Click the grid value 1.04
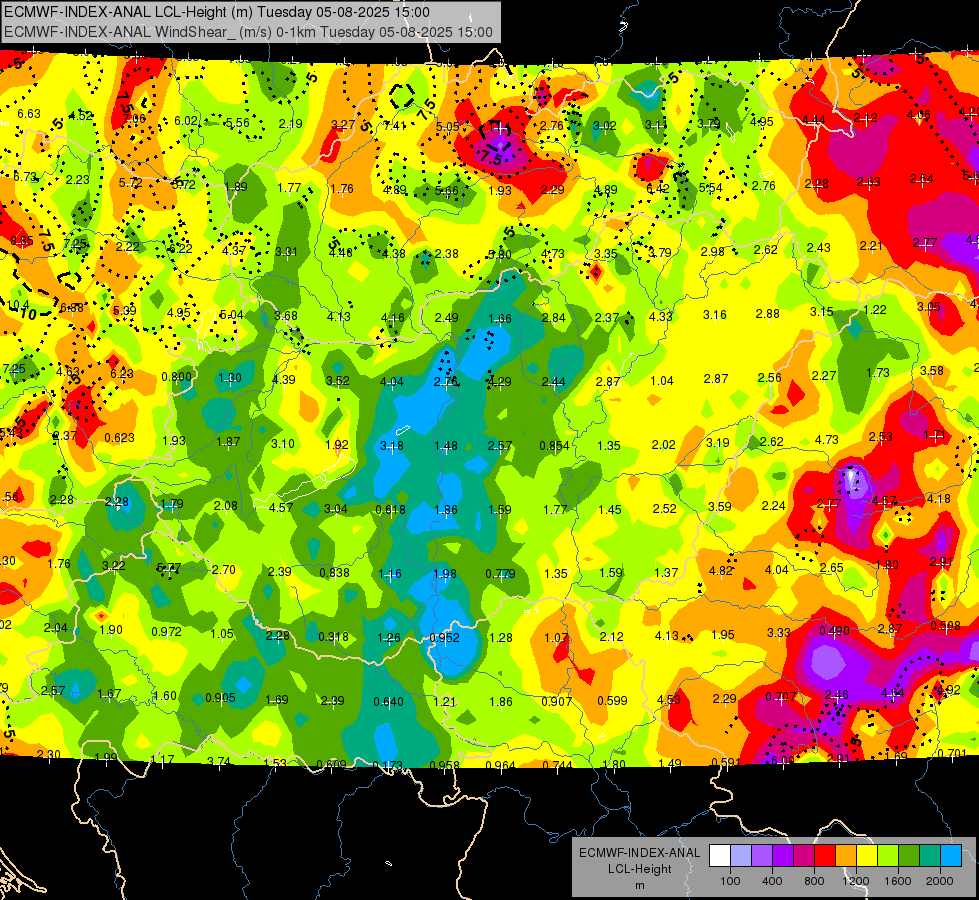Image resolution: width=979 pixels, height=900 pixels. [x=662, y=380]
